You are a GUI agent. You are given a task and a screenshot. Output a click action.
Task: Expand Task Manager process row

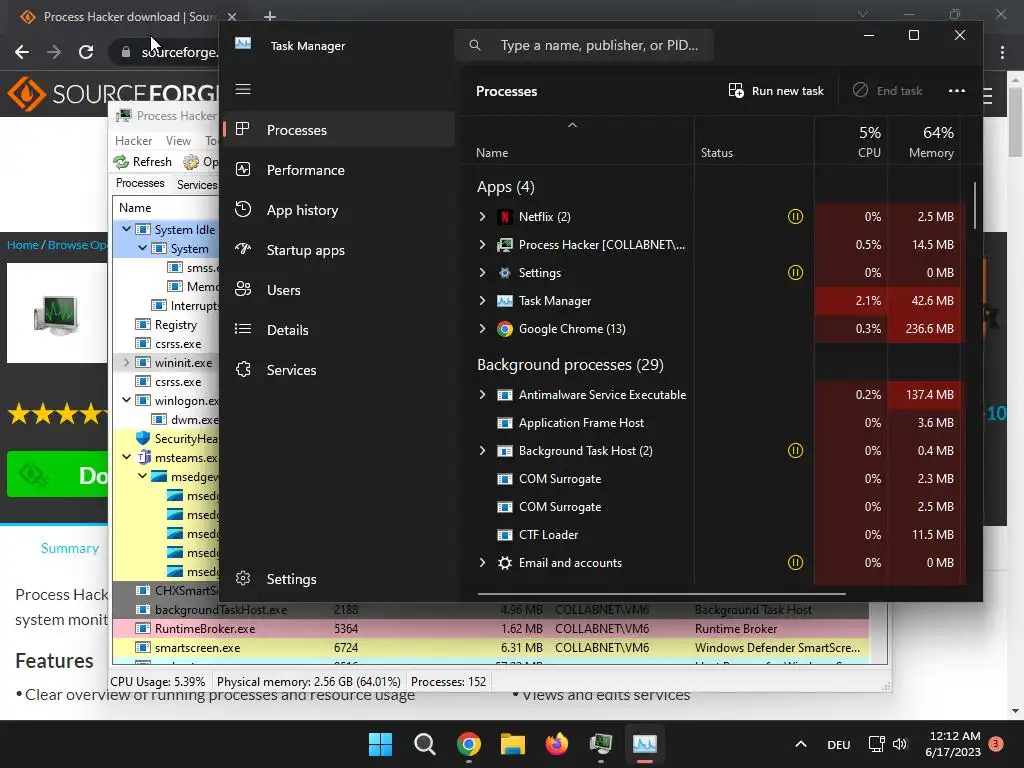(x=482, y=300)
